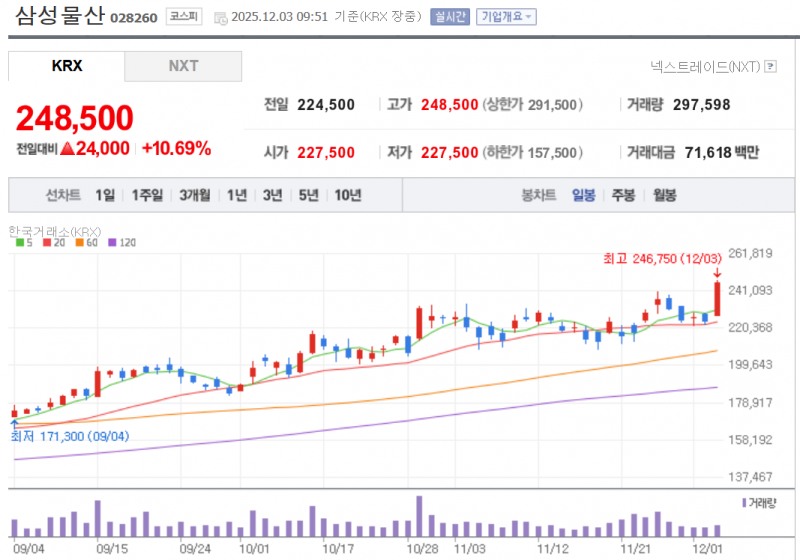Click the 상한가 291,500 text
This screenshot has width=800, height=560.
(x=532, y=105)
